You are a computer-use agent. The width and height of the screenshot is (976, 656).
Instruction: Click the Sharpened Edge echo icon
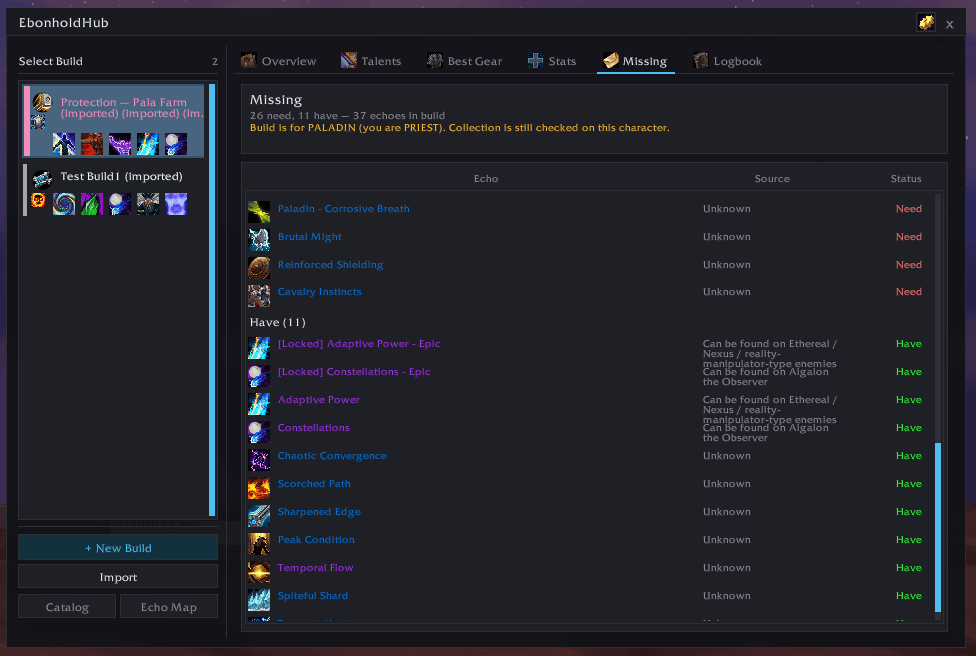pyautogui.click(x=259, y=515)
